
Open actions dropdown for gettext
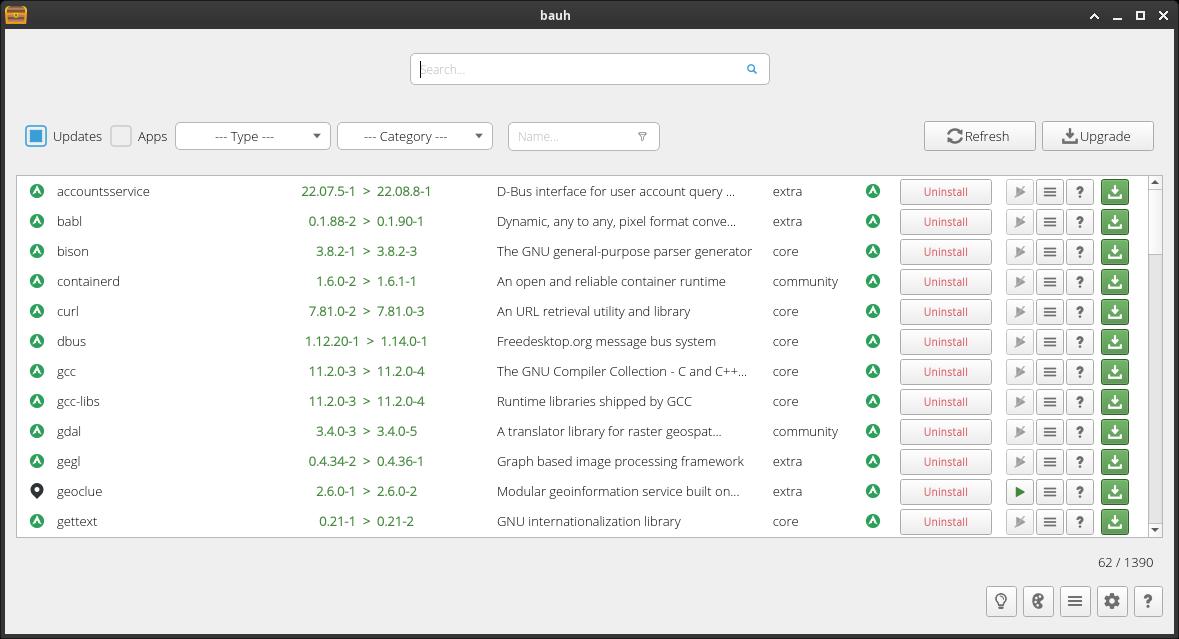pyautogui.click(x=1050, y=522)
